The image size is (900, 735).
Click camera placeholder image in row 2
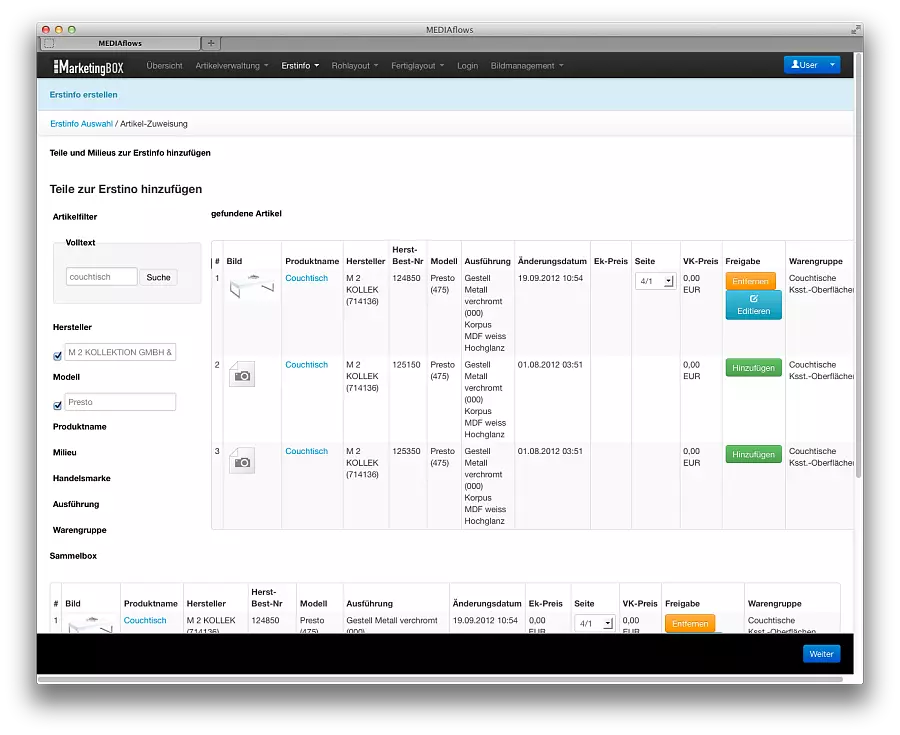242,375
